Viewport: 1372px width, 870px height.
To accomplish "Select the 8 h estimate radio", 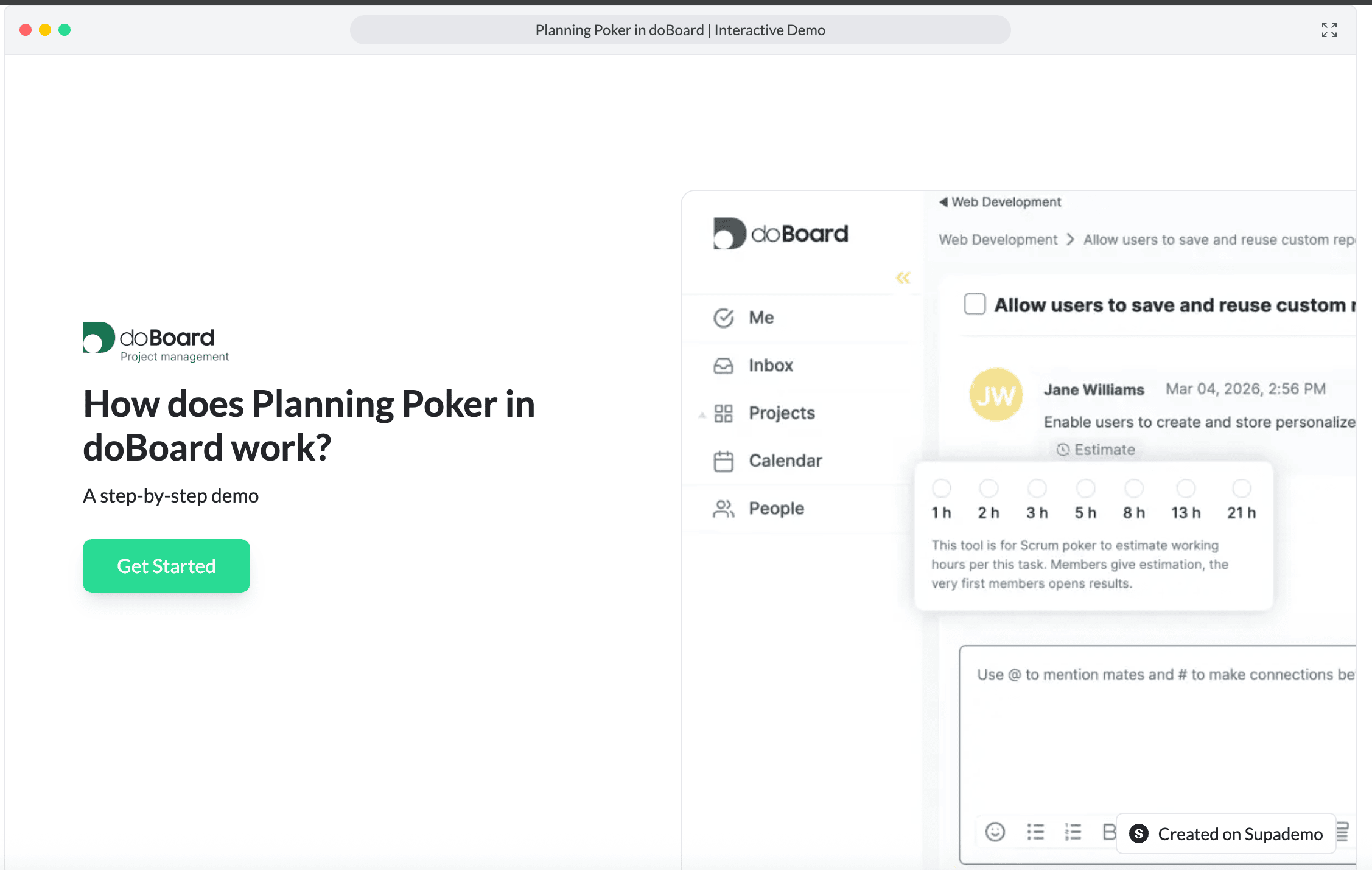I will pyautogui.click(x=1133, y=488).
